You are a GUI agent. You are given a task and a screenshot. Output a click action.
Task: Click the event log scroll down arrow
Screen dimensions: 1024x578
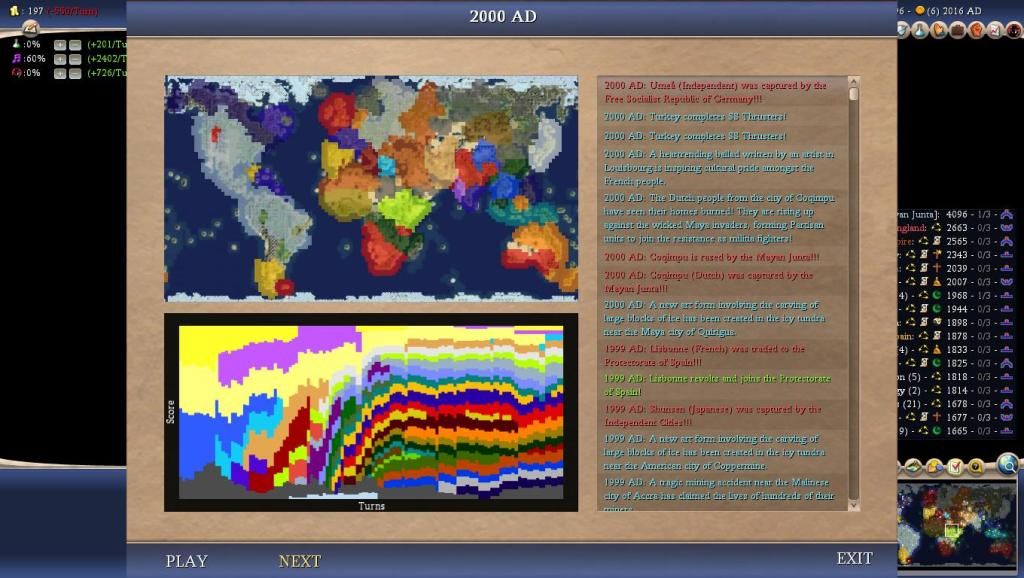click(853, 506)
